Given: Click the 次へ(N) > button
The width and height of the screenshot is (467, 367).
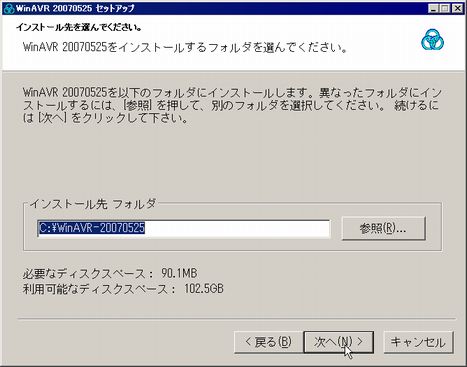Looking at the screenshot, I should tap(338, 342).
